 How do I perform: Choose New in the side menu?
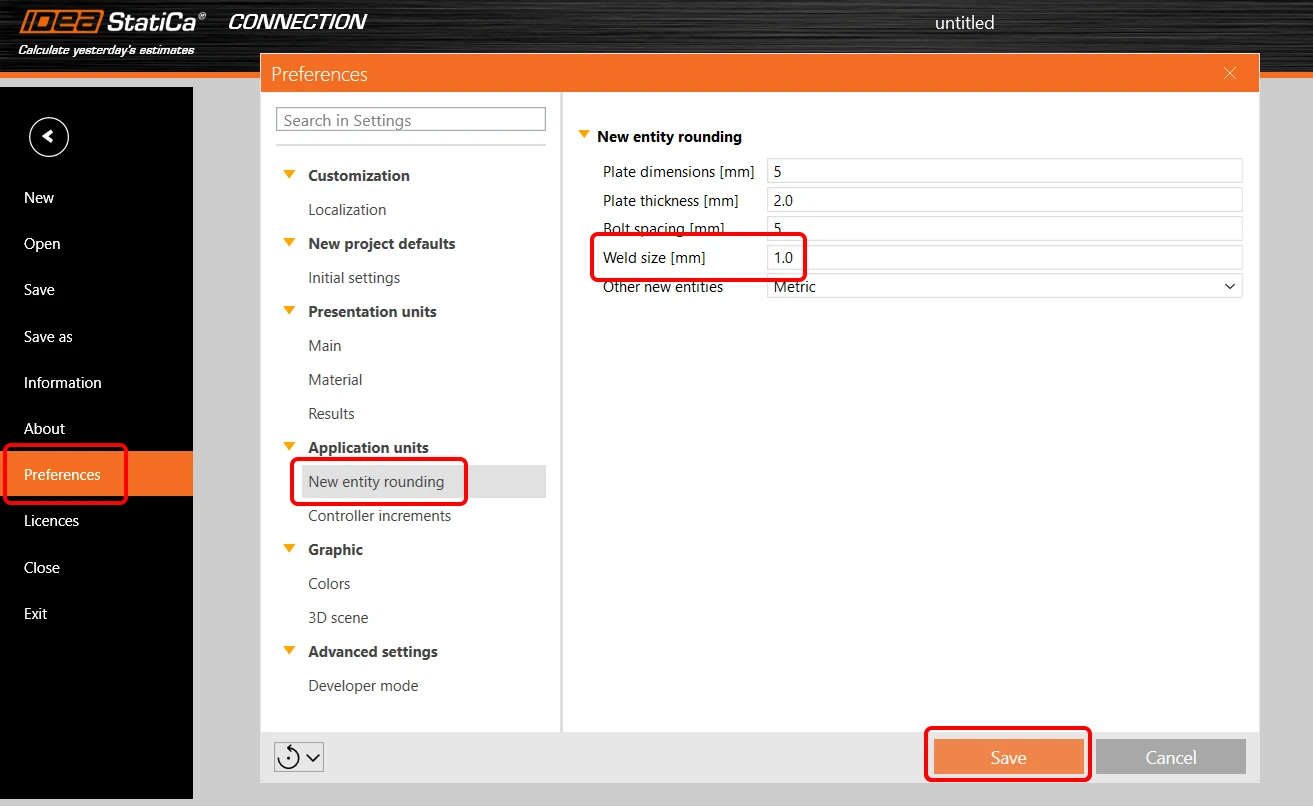39,197
